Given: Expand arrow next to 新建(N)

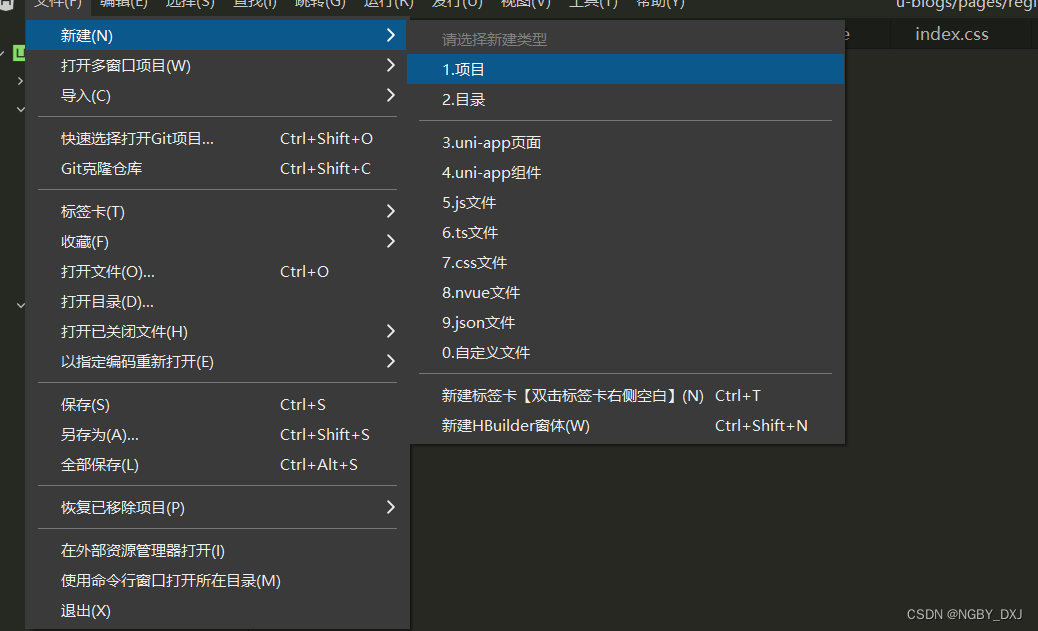Looking at the screenshot, I should (391, 35).
